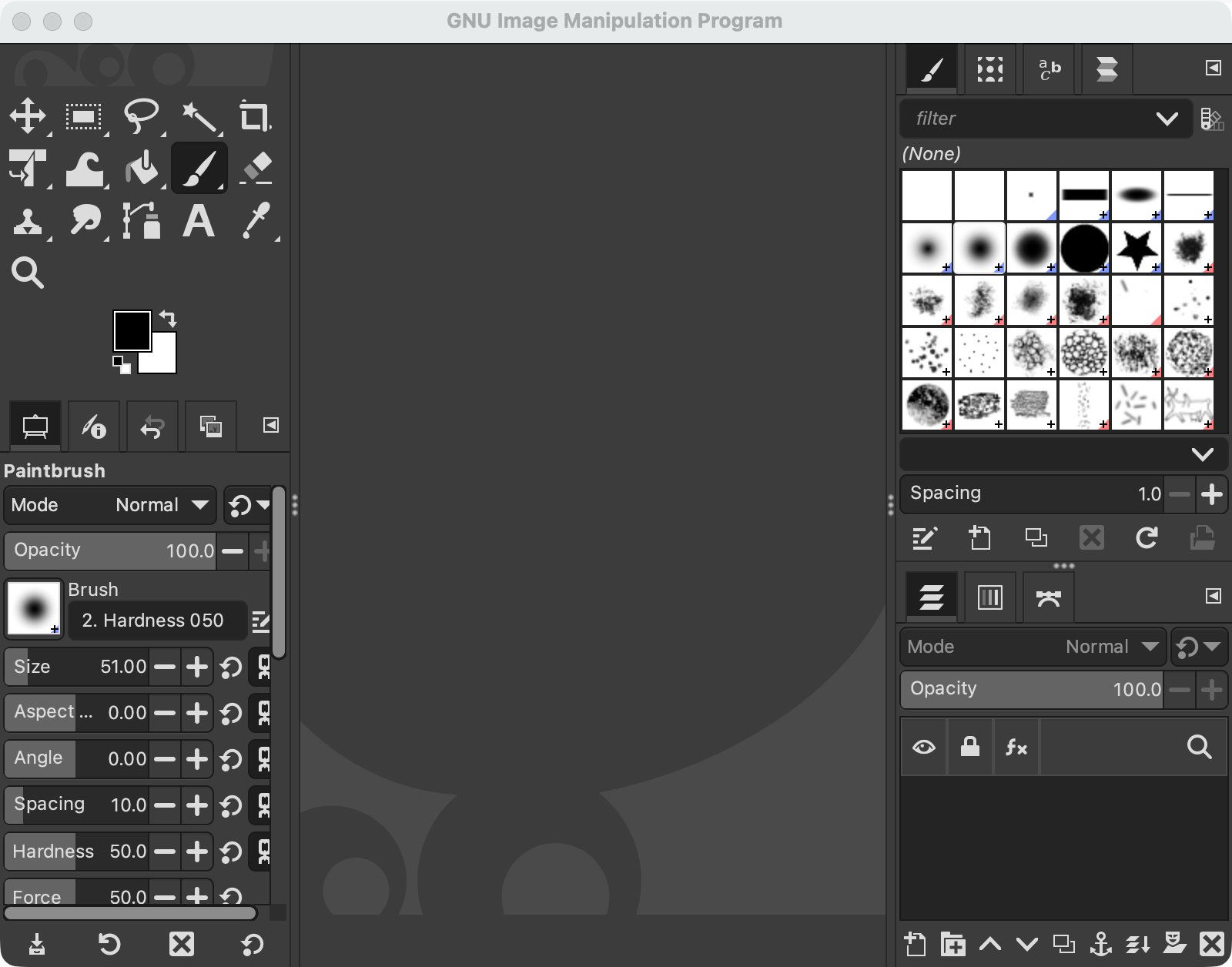Activate the Fuzzy Select tool
Image resolution: width=1232 pixels, height=967 pixels.
tap(199, 117)
